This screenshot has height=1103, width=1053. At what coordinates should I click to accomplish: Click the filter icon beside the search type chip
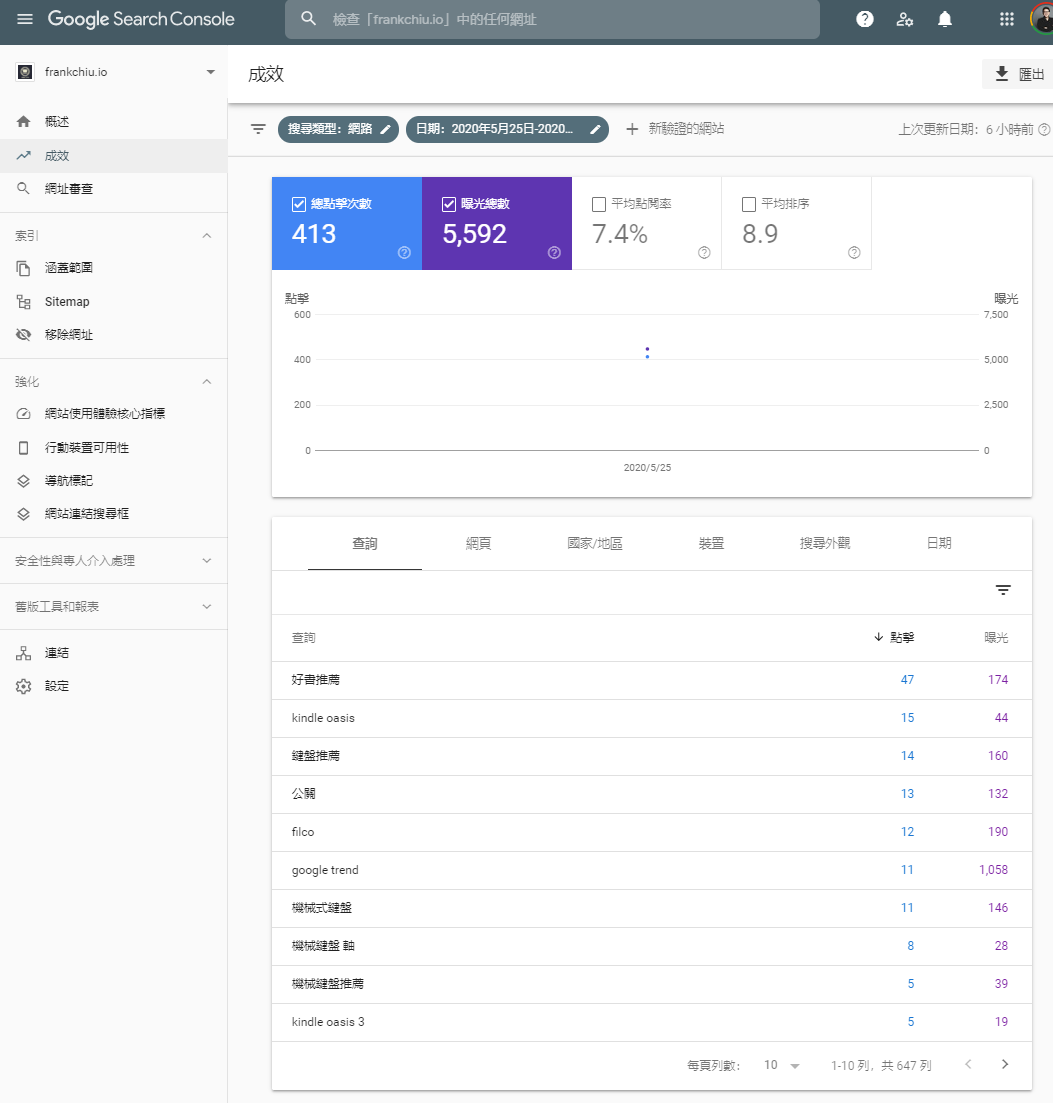point(258,129)
